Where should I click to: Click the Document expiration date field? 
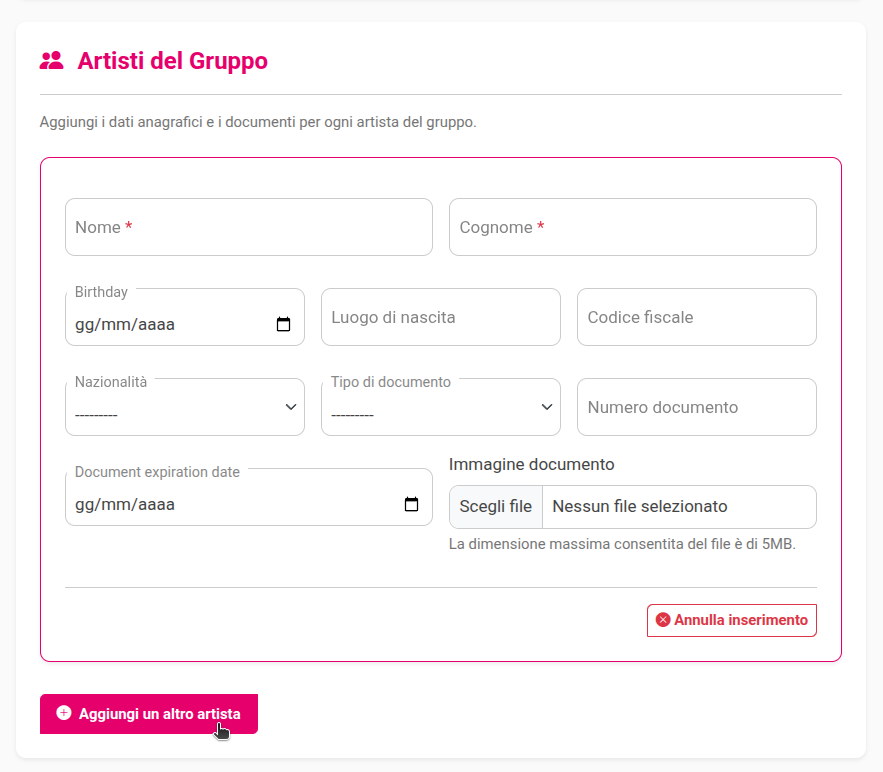(x=249, y=497)
